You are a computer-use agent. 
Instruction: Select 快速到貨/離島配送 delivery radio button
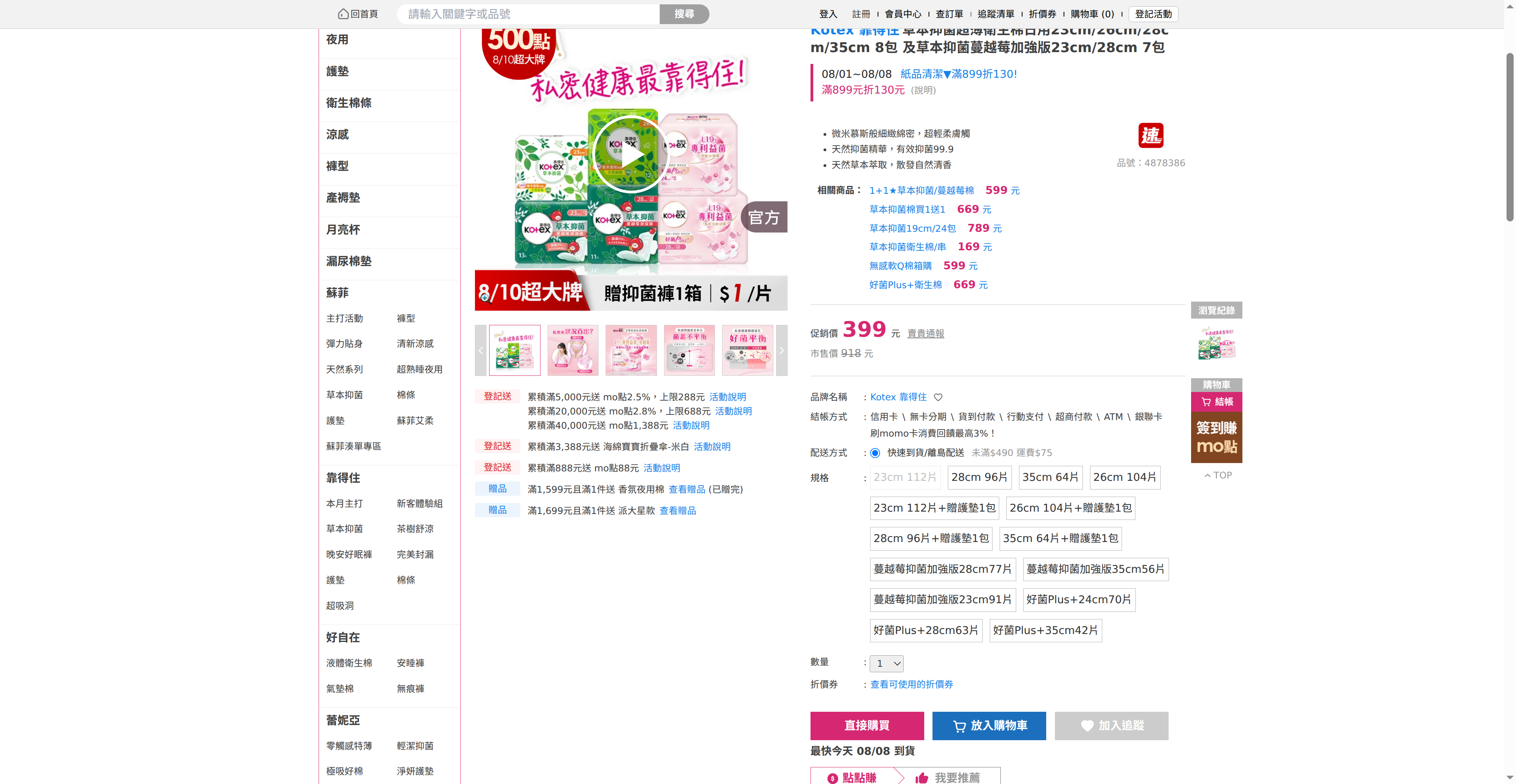[875, 453]
